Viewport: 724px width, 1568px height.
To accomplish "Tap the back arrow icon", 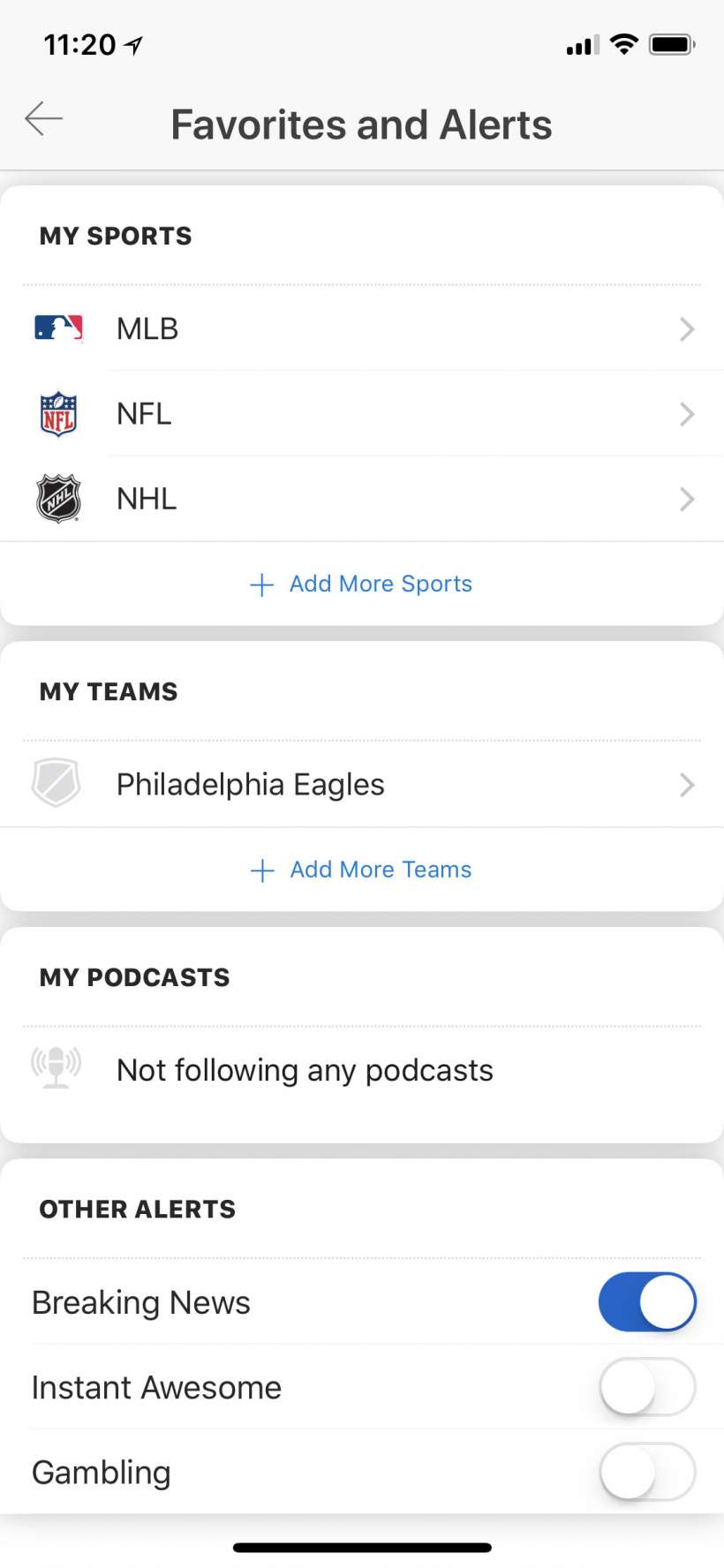I will tap(44, 118).
